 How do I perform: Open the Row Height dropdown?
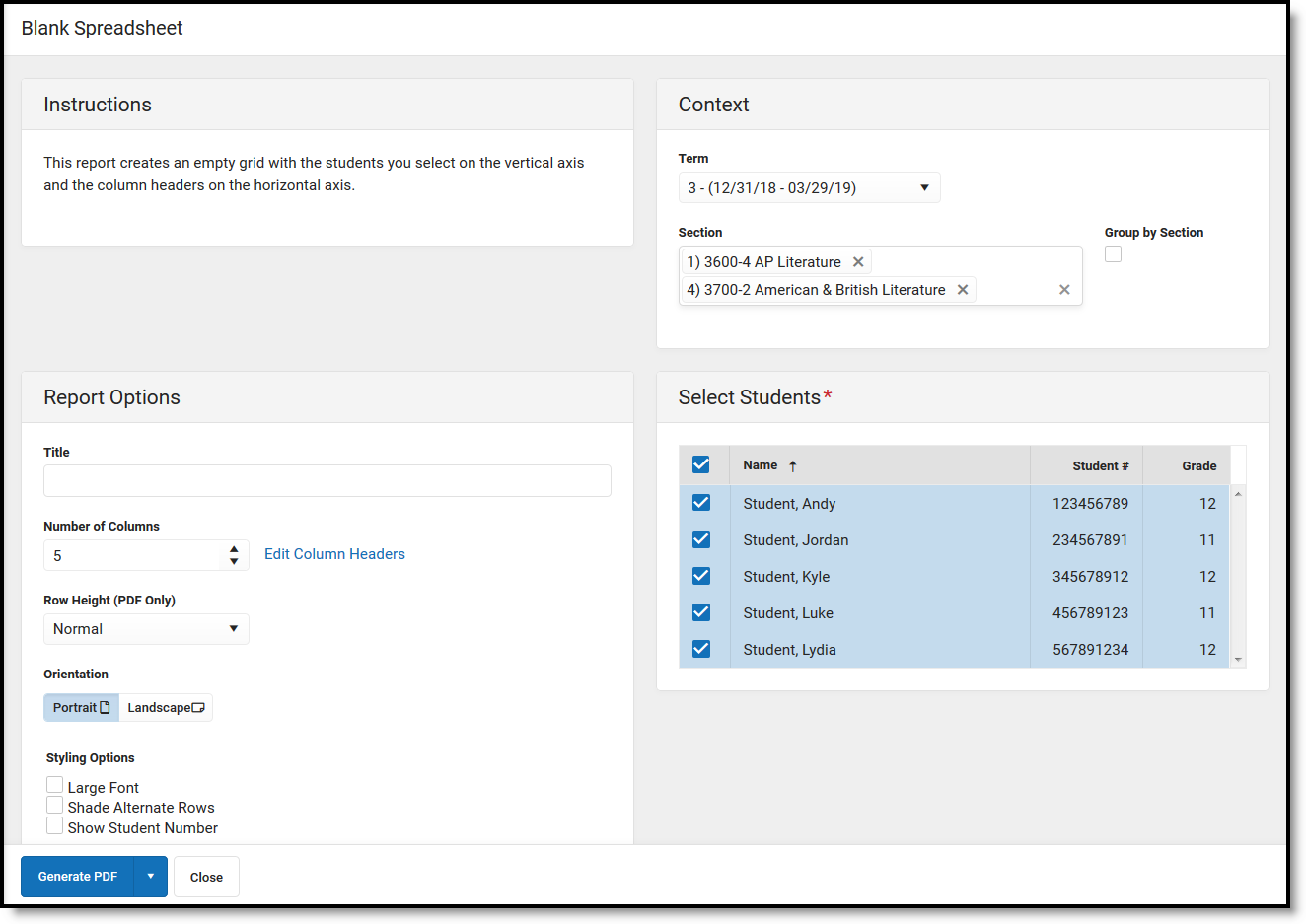coord(146,629)
